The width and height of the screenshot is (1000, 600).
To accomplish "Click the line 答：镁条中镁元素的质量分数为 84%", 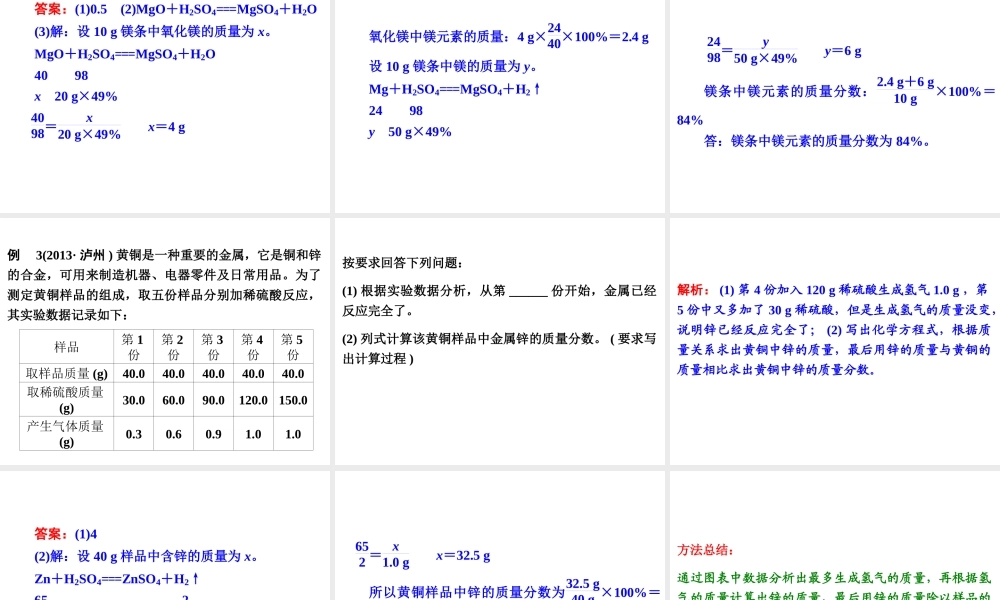I will 817,142.
